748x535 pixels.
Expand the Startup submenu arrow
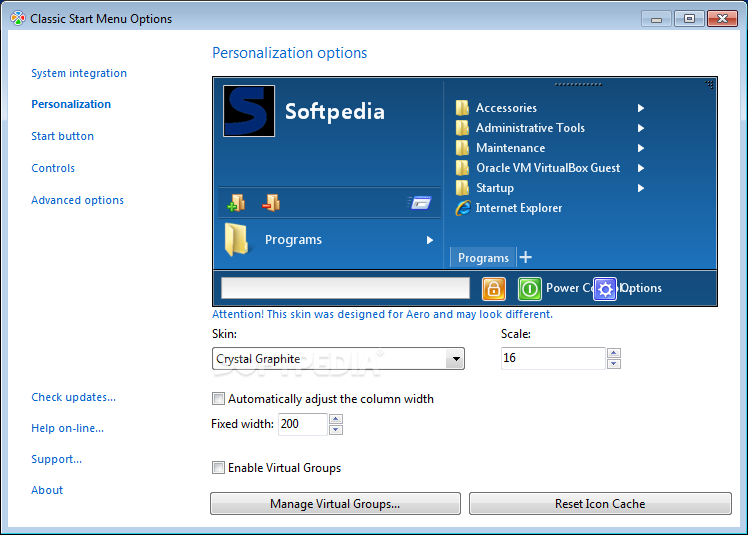click(x=641, y=189)
